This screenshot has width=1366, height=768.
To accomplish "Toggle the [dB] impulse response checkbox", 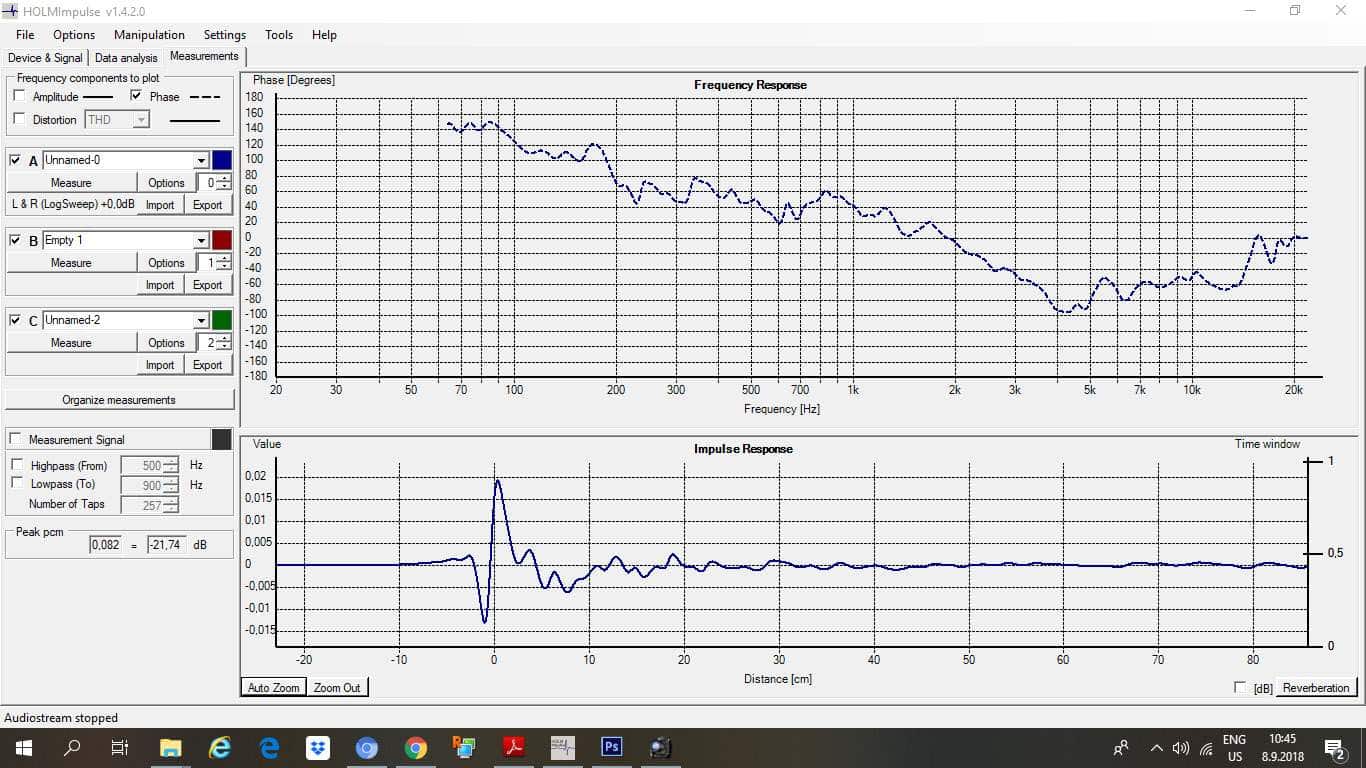I will tap(1241, 687).
